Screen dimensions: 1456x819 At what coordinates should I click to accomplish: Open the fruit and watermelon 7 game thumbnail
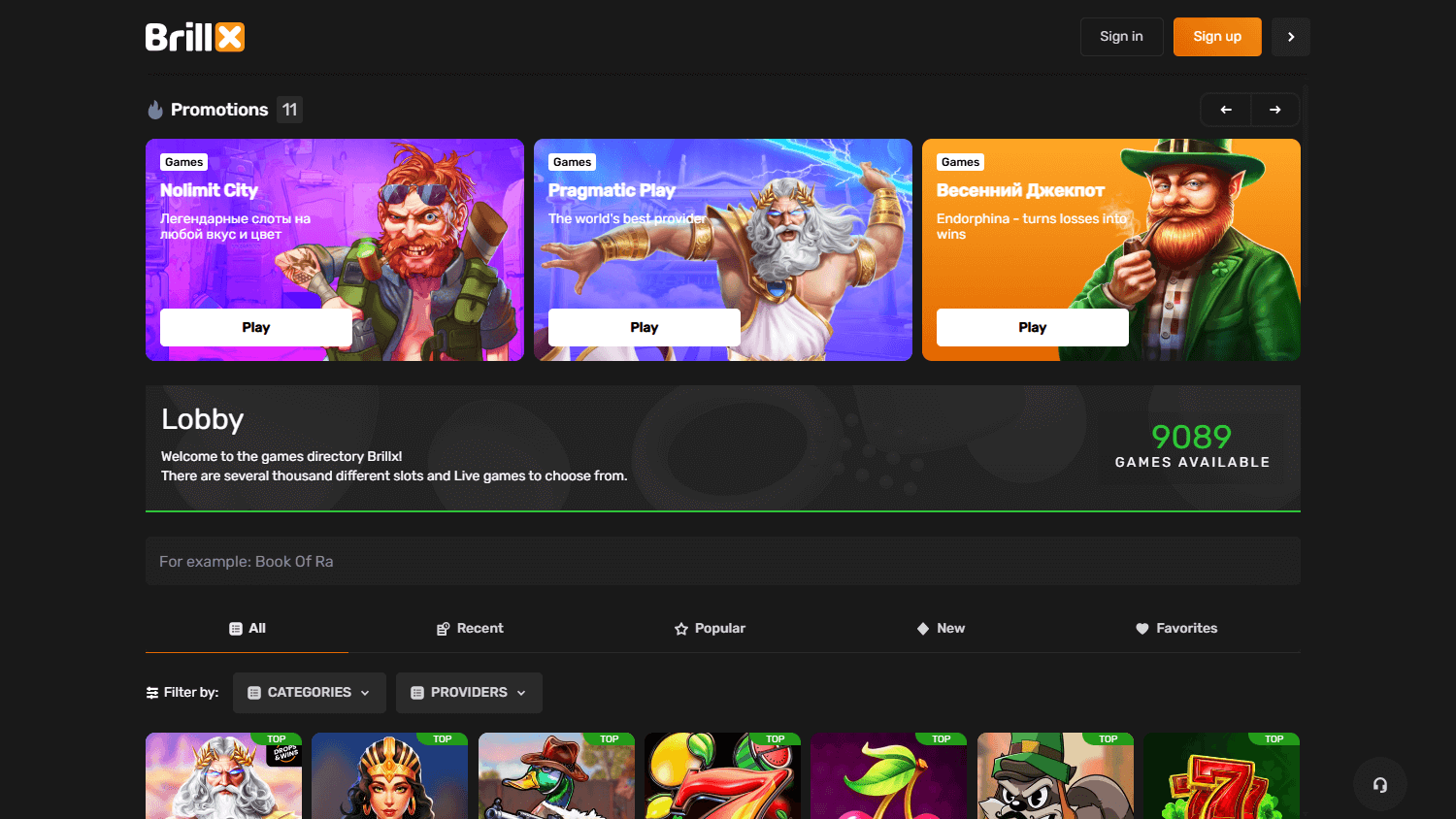723,775
